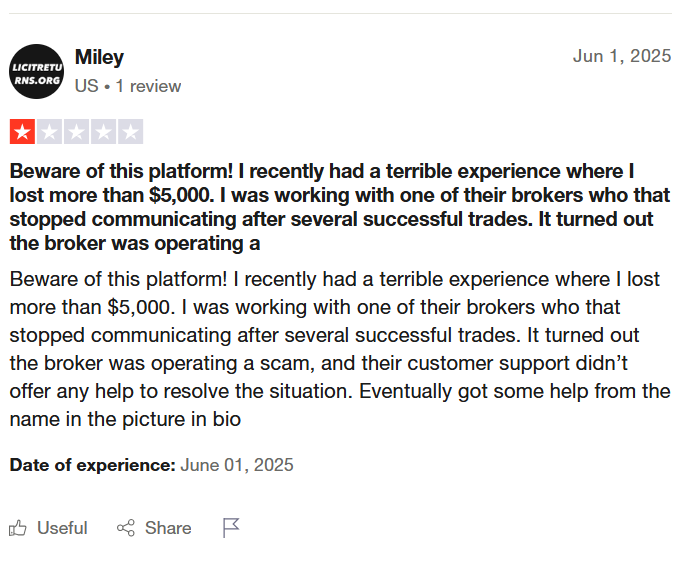Click the Jun 1, 2025 posting date
The width and height of the screenshot is (685, 568).
[622, 56]
